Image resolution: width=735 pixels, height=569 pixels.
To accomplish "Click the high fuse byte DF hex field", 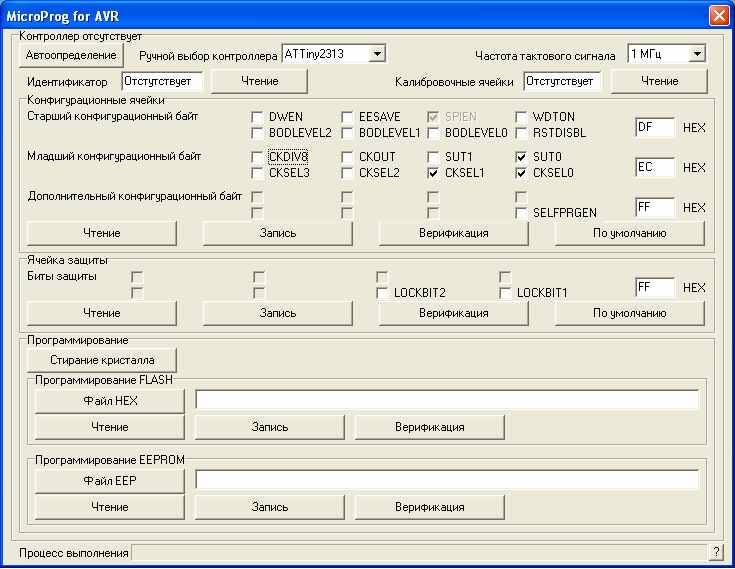I will [655, 127].
